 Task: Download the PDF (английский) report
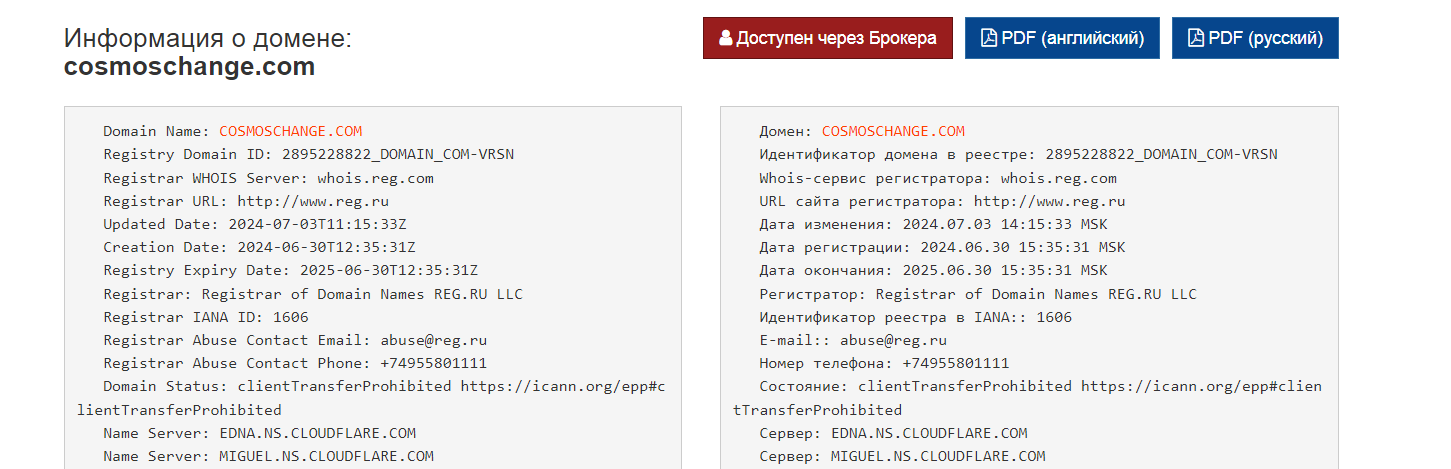click(x=1062, y=38)
